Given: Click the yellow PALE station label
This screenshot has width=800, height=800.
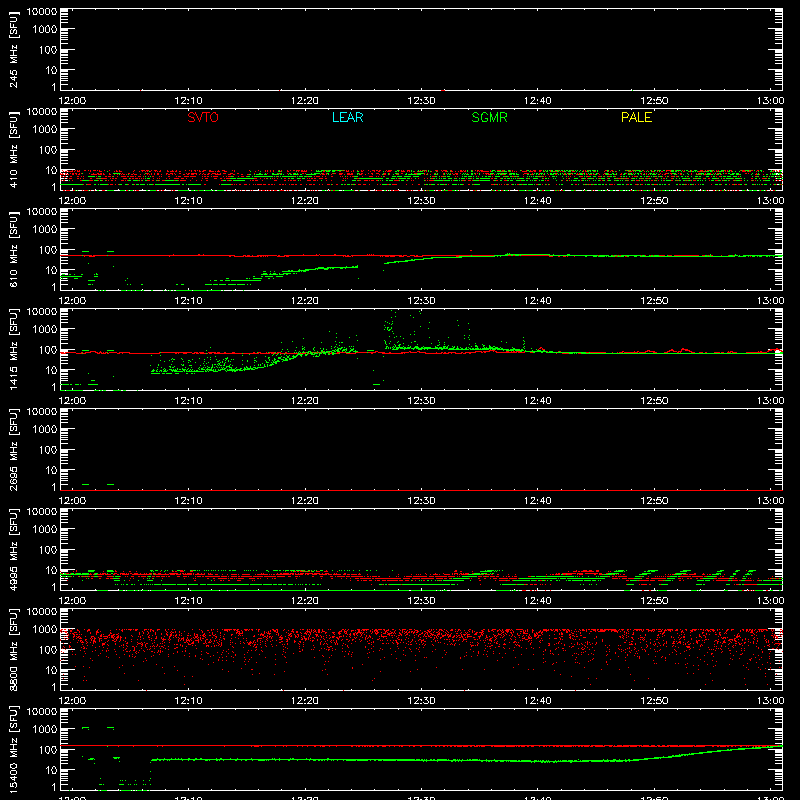Looking at the screenshot, I should 636,117.
